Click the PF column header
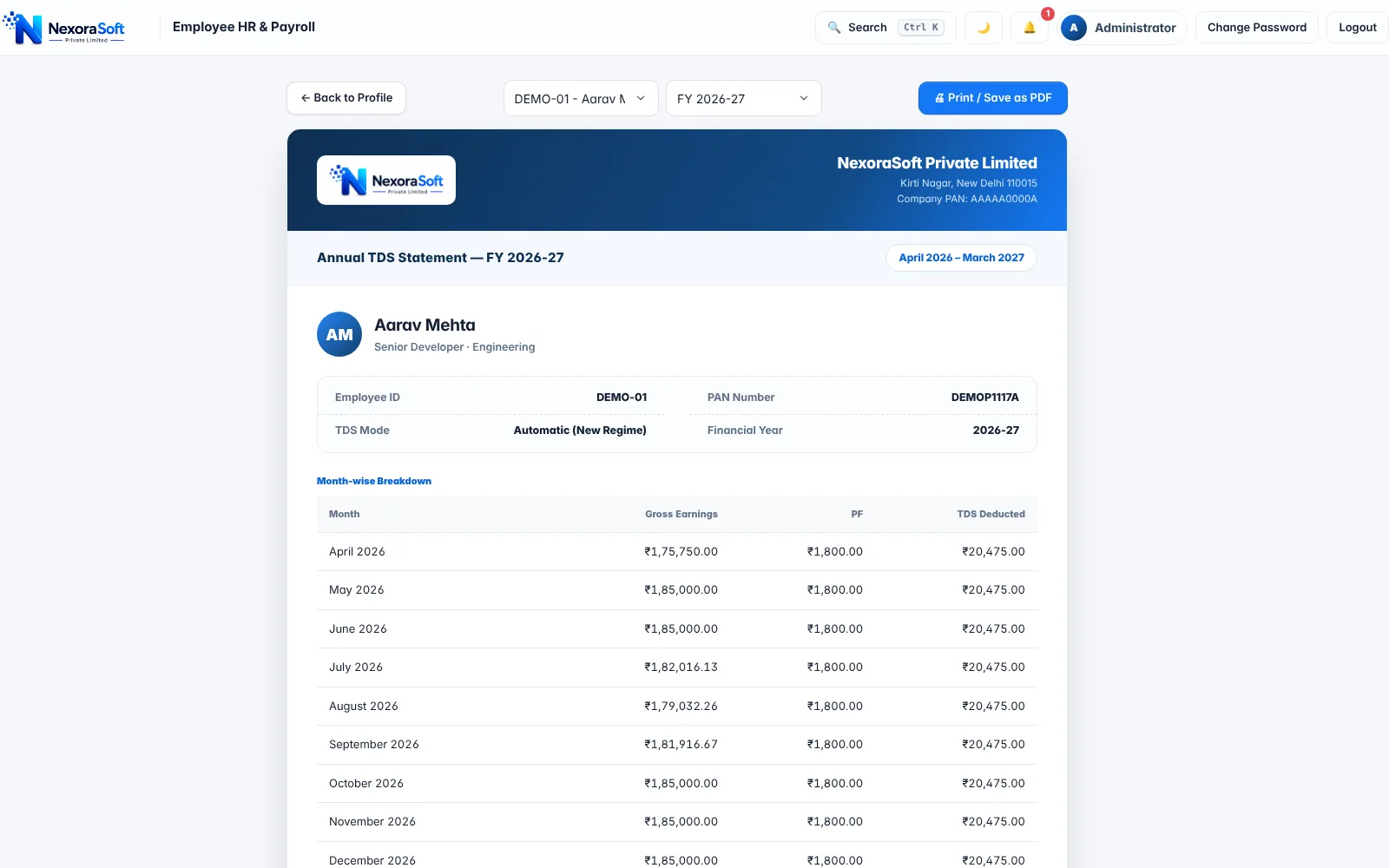 [x=857, y=514]
